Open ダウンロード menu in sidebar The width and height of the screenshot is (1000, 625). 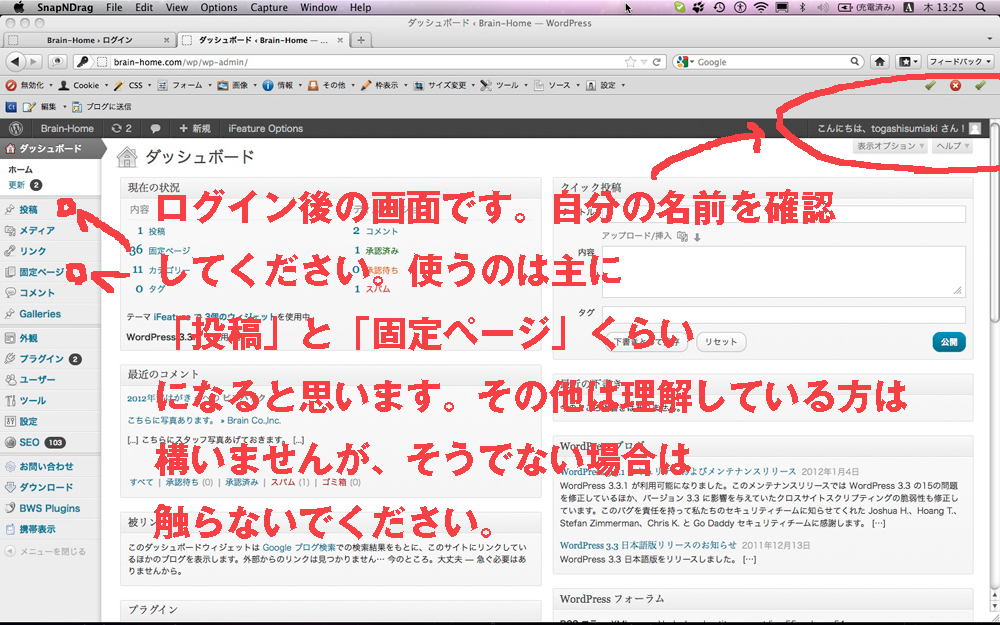[x=46, y=487]
